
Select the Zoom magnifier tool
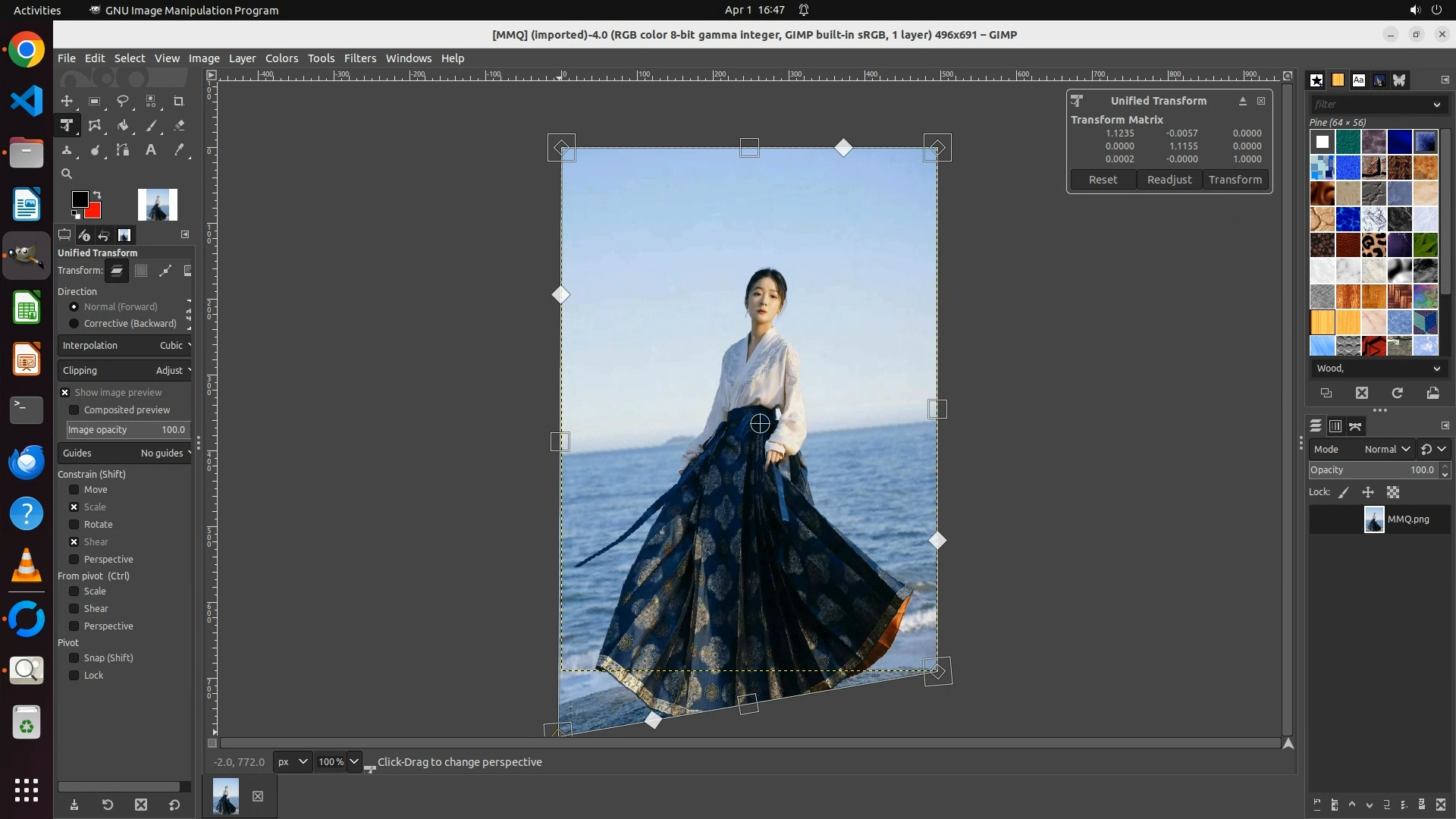pyautogui.click(x=67, y=174)
